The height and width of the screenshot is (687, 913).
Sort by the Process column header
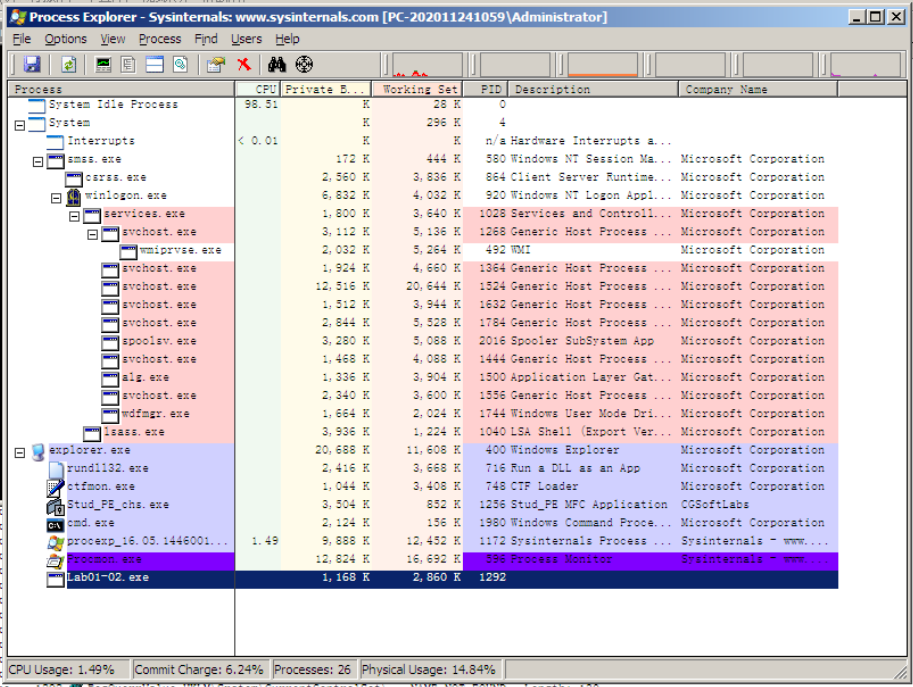point(121,89)
